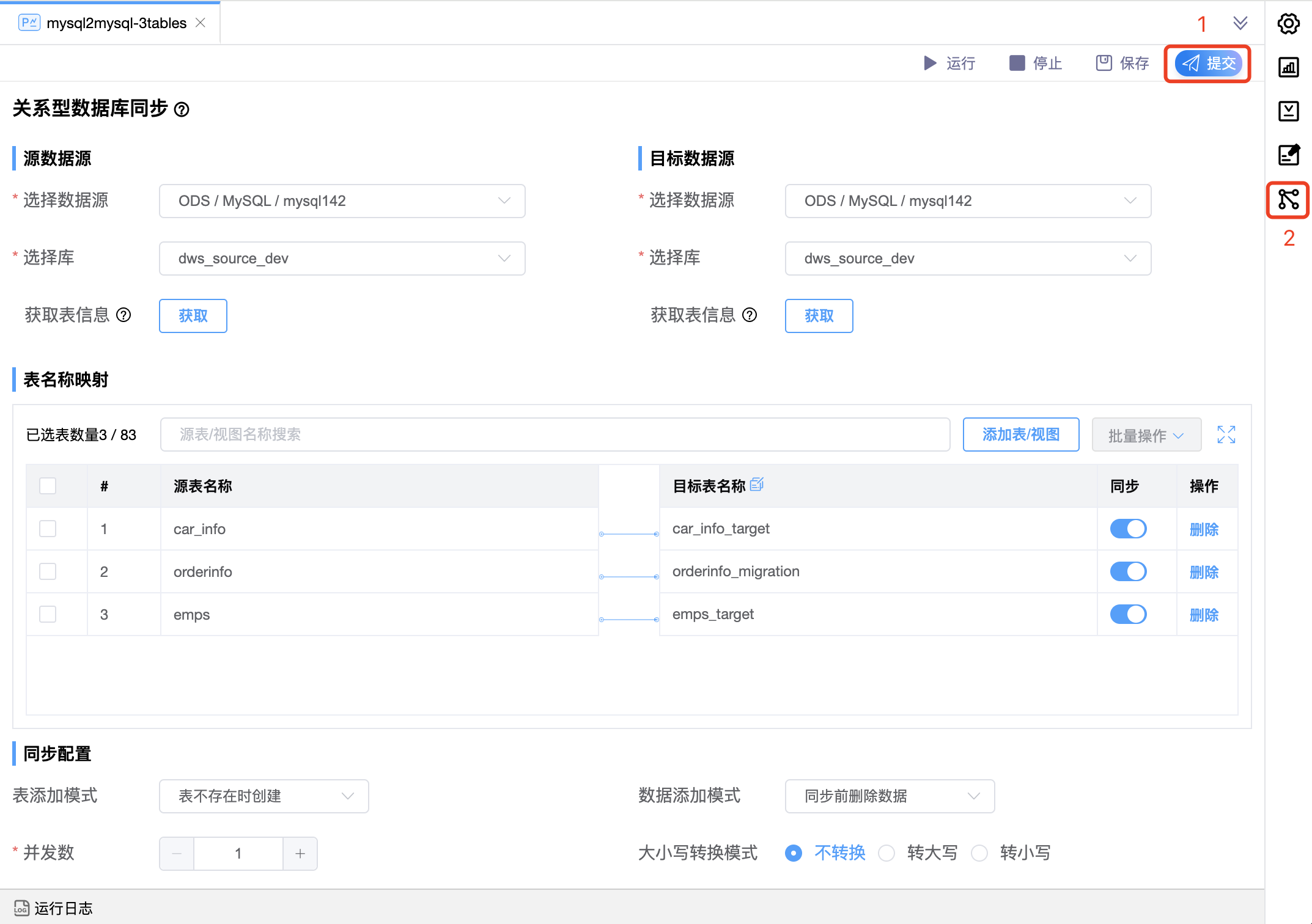This screenshot has width=1312, height=924.
Task: Click the edit note sidebar icon
Action: pos(1288,155)
